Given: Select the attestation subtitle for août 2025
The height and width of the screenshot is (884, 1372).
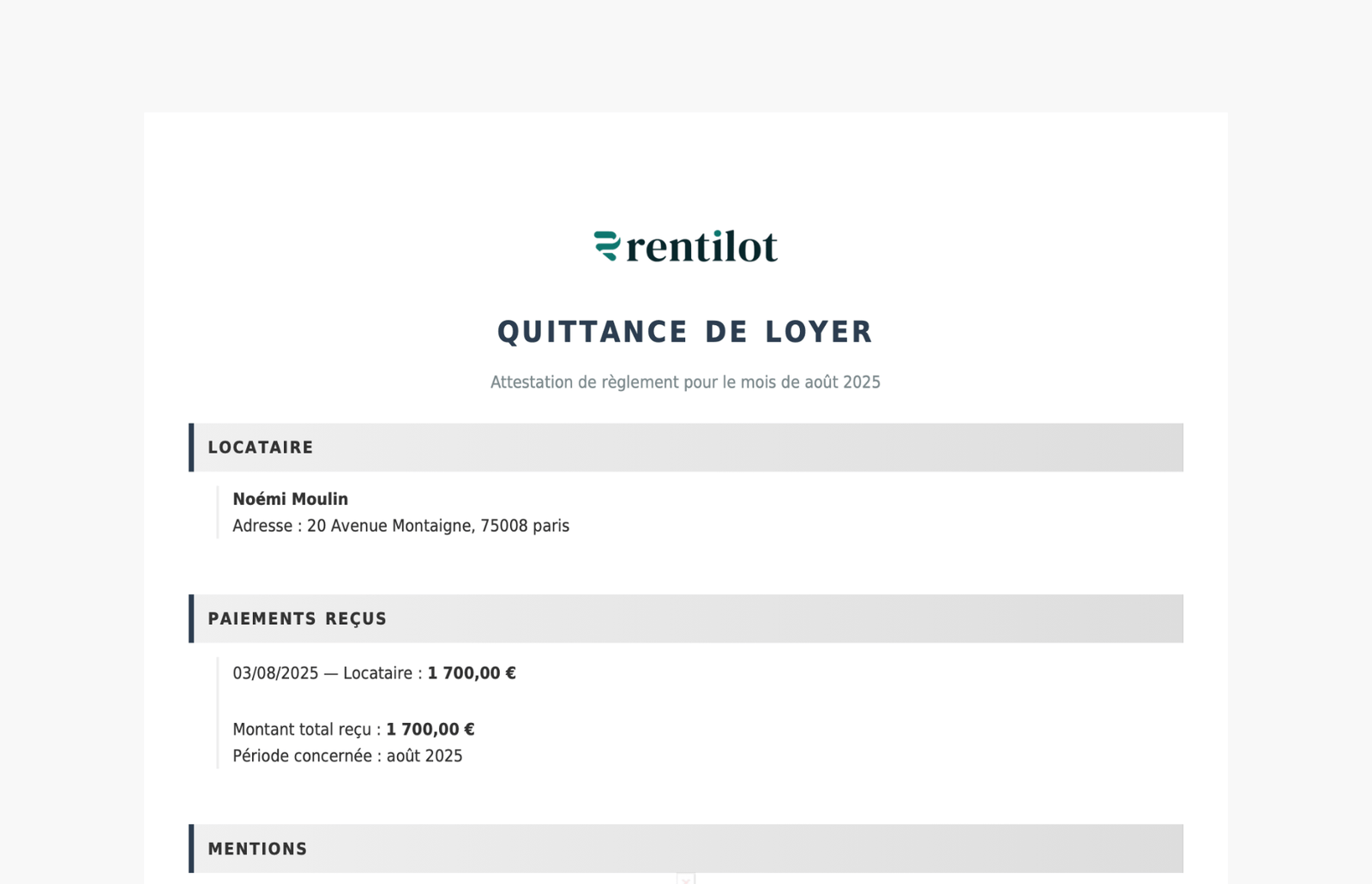Looking at the screenshot, I should [685, 382].
